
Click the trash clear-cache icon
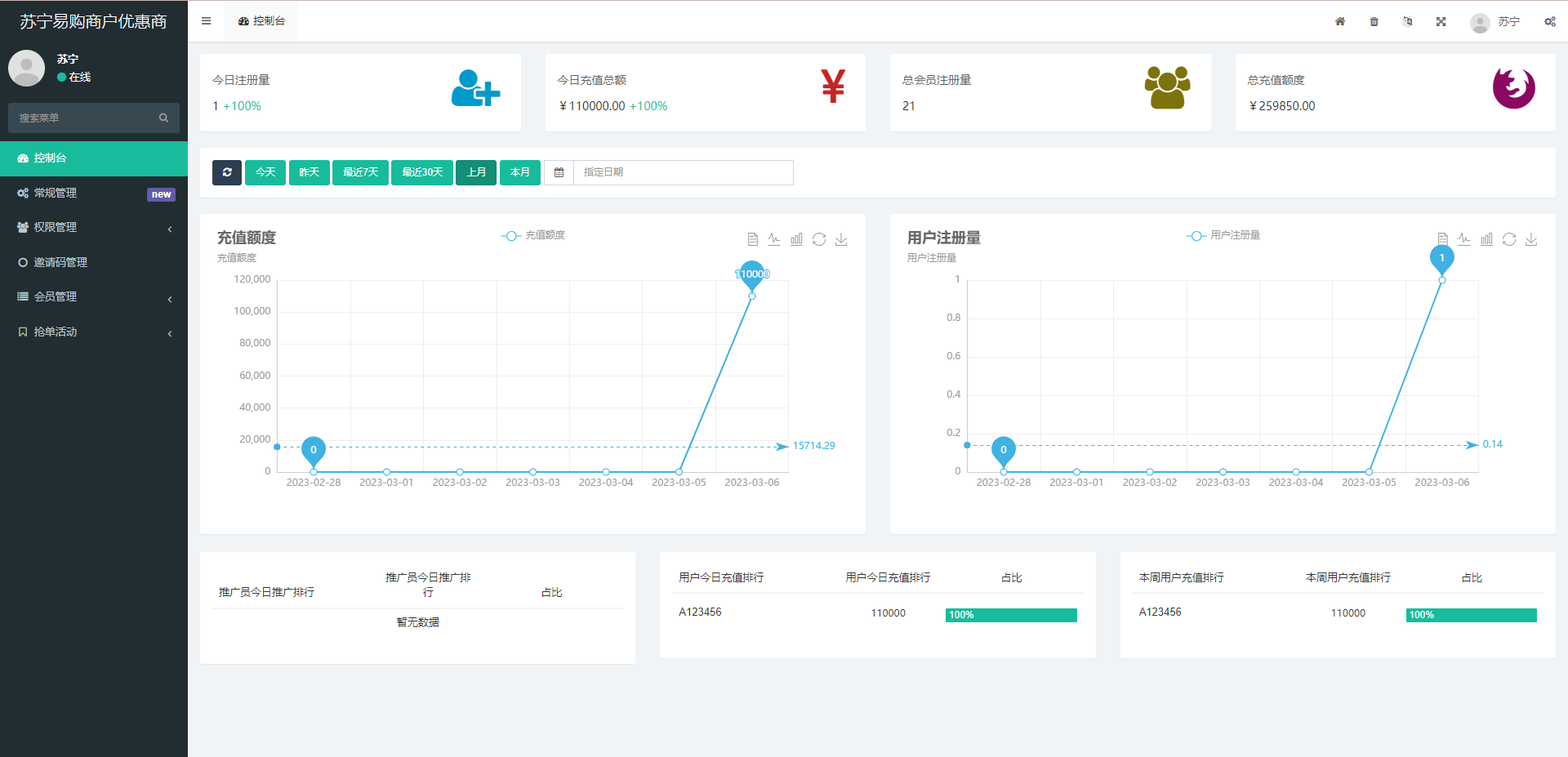(x=1374, y=22)
